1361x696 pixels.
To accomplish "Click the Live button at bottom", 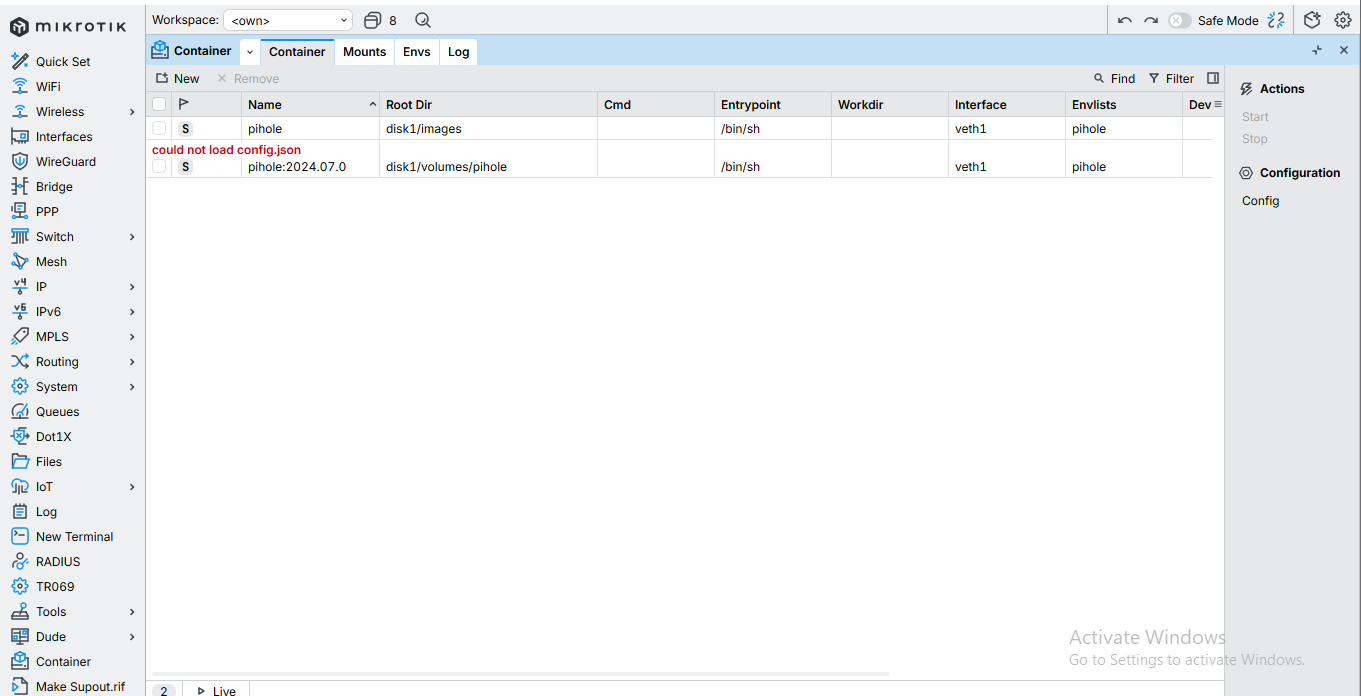I will pos(216,690).
